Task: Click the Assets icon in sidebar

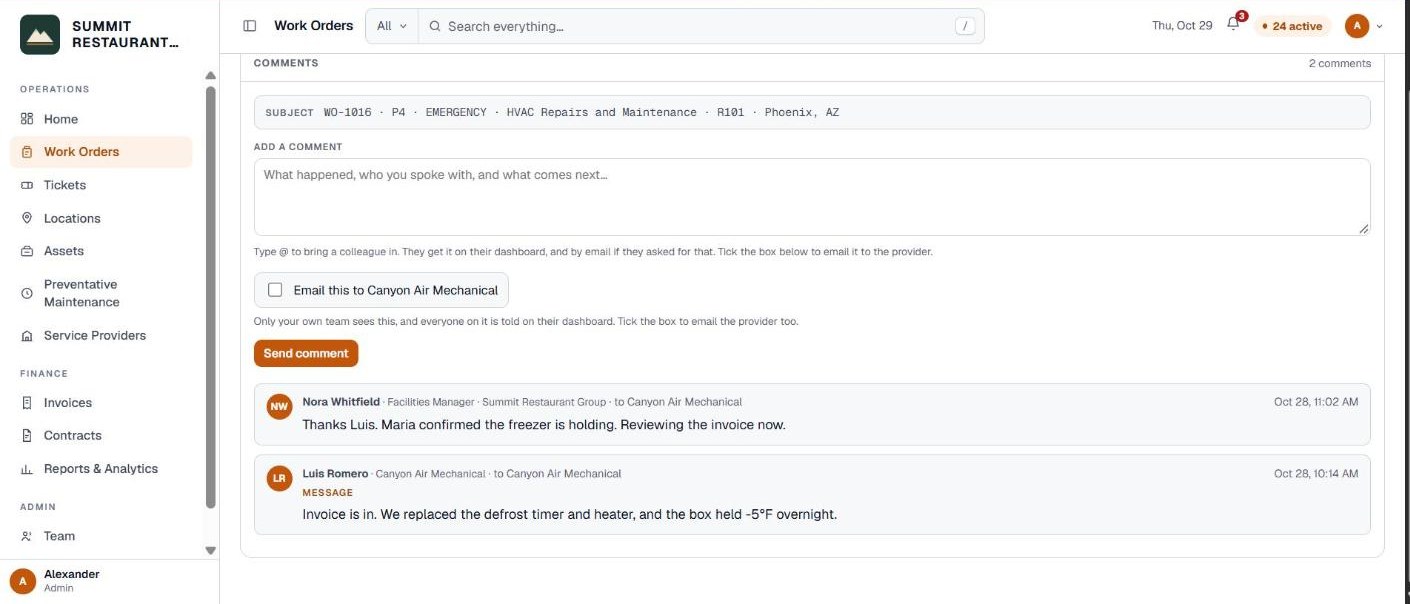Action: 27,251
